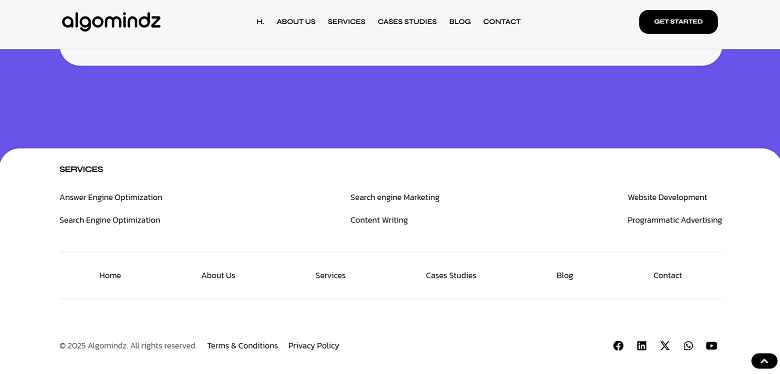Click the 2025 Algomindz copyright text
The image size is (780, 374).
[128, 346]
